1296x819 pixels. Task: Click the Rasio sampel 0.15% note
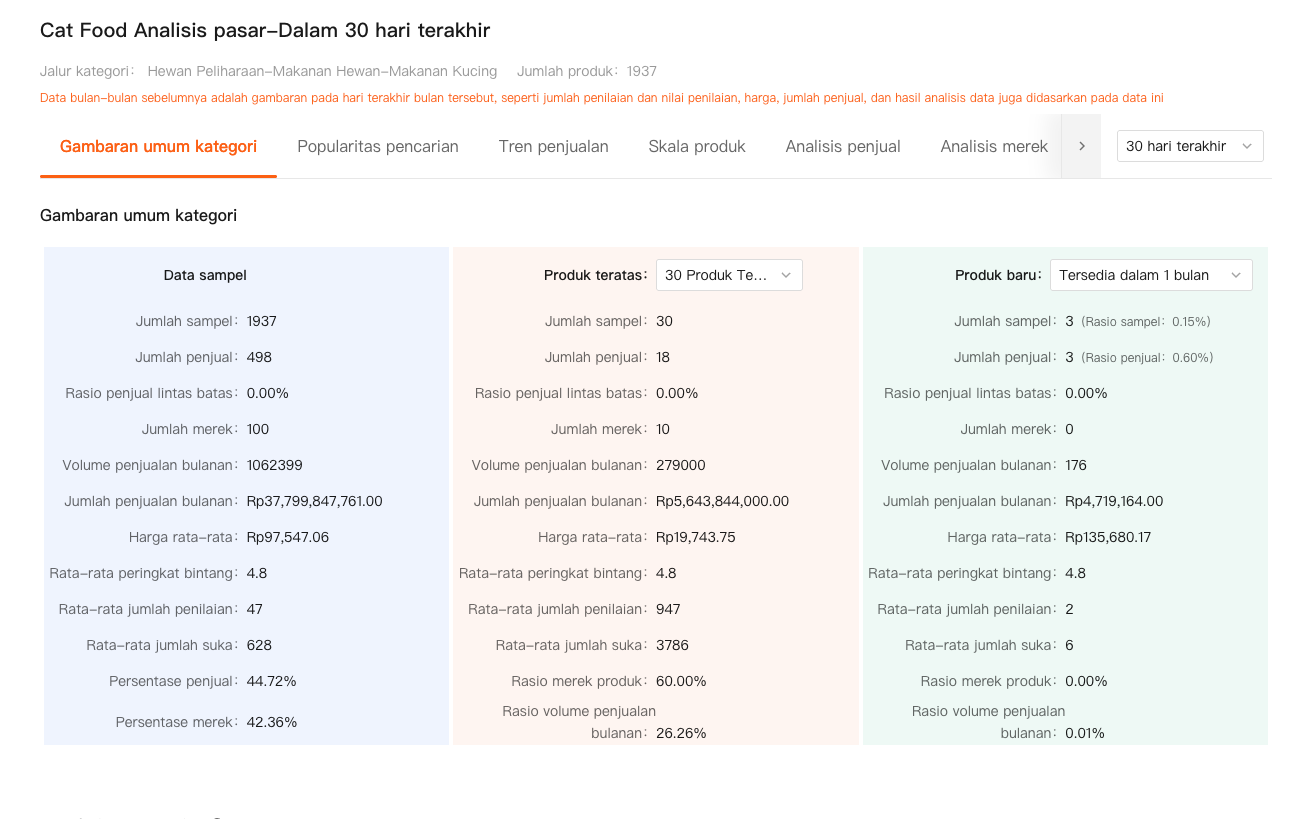coord(1146,322)
